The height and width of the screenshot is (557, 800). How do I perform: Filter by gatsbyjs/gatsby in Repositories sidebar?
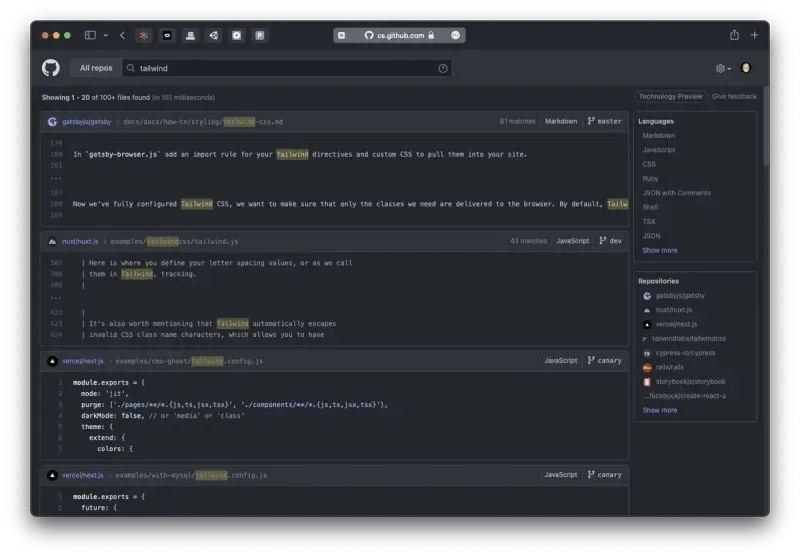pyautogui.click(x=680, y=295)
